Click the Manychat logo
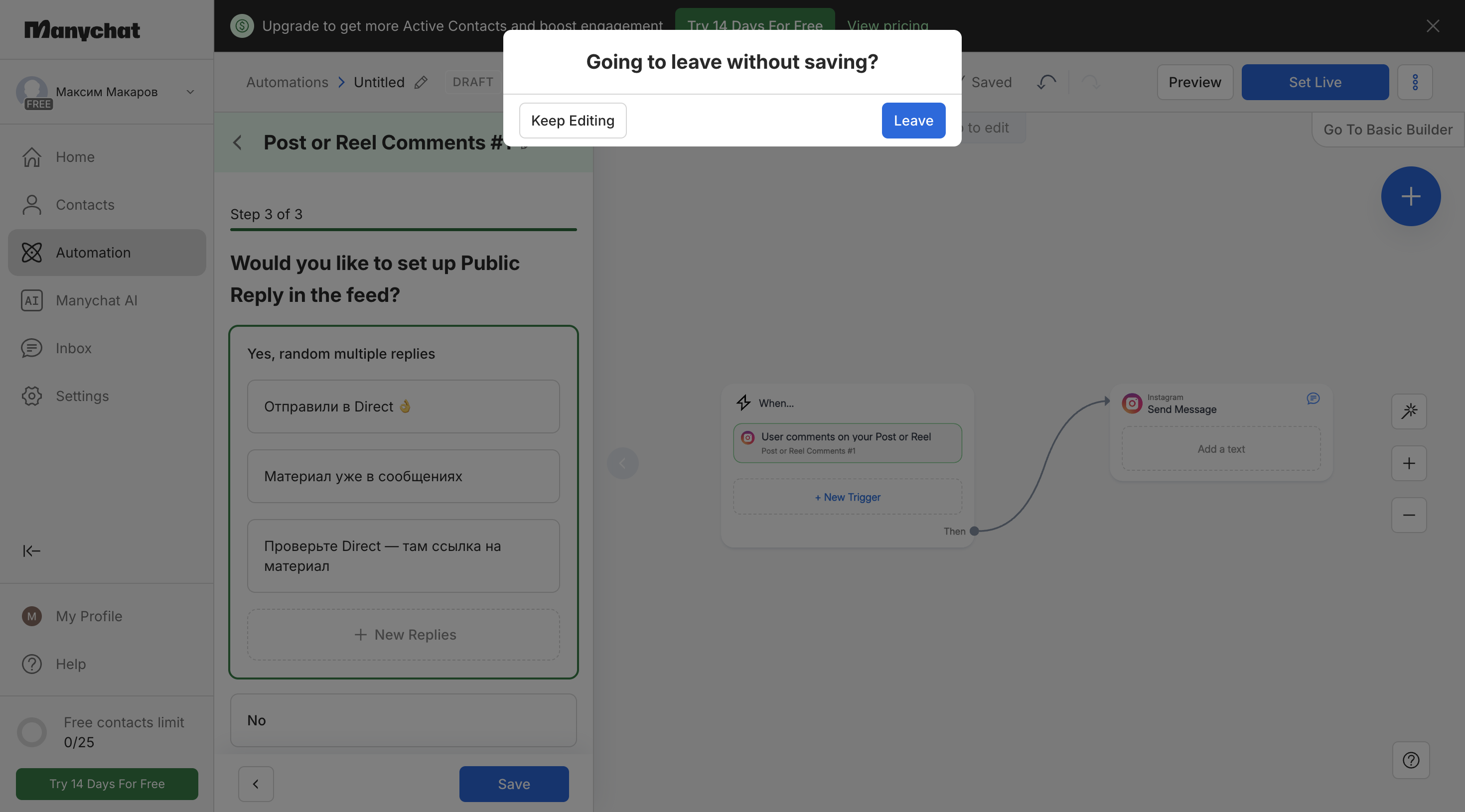Image resolution: width=1465 pixels, height=812 pixels. coord(82,30)
